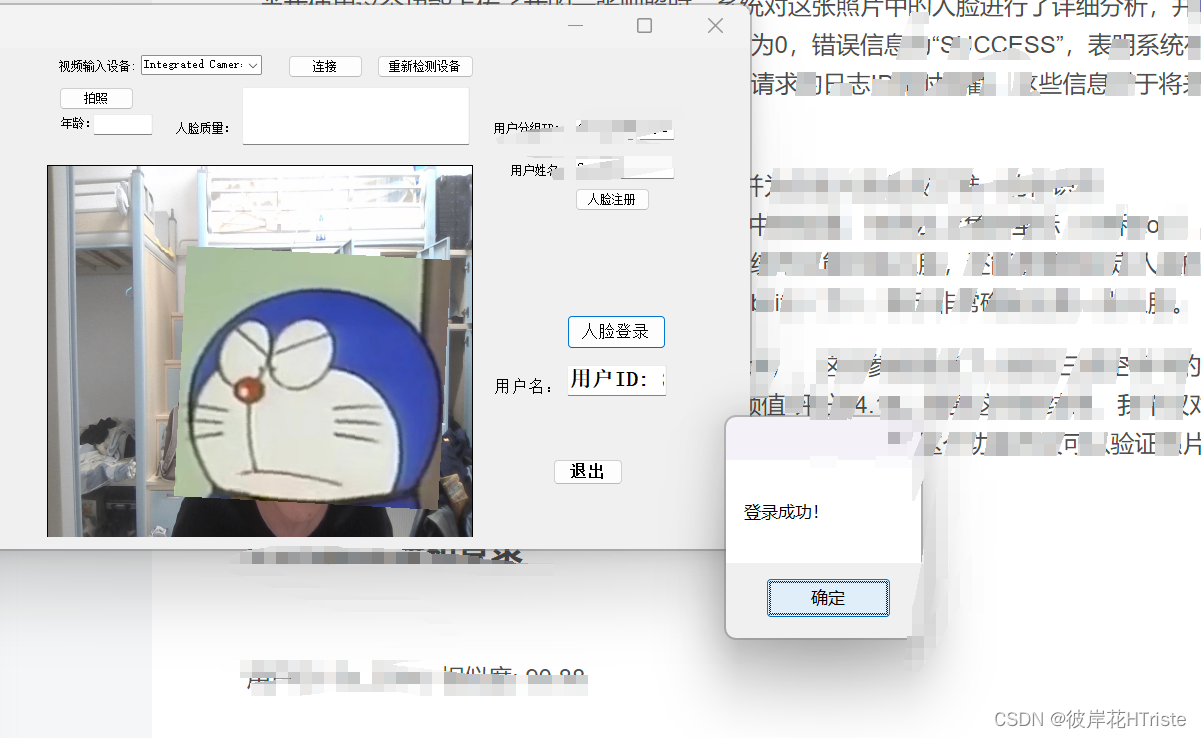This screenshot has width=1201, height=738.
Task: Click the 拍照 button
Action: click(x=96, y=98)
